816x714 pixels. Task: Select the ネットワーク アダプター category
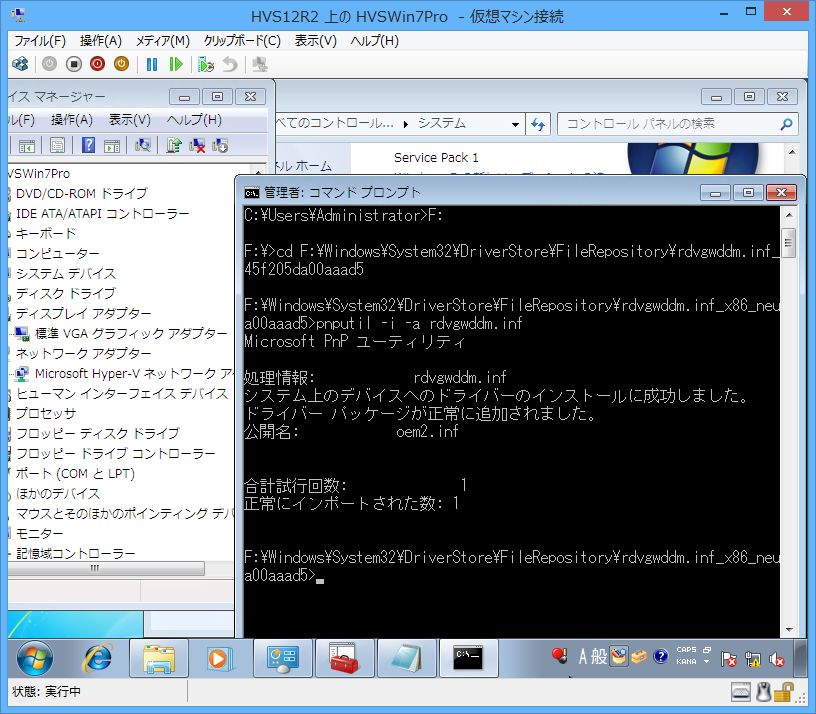pos(83,353)
